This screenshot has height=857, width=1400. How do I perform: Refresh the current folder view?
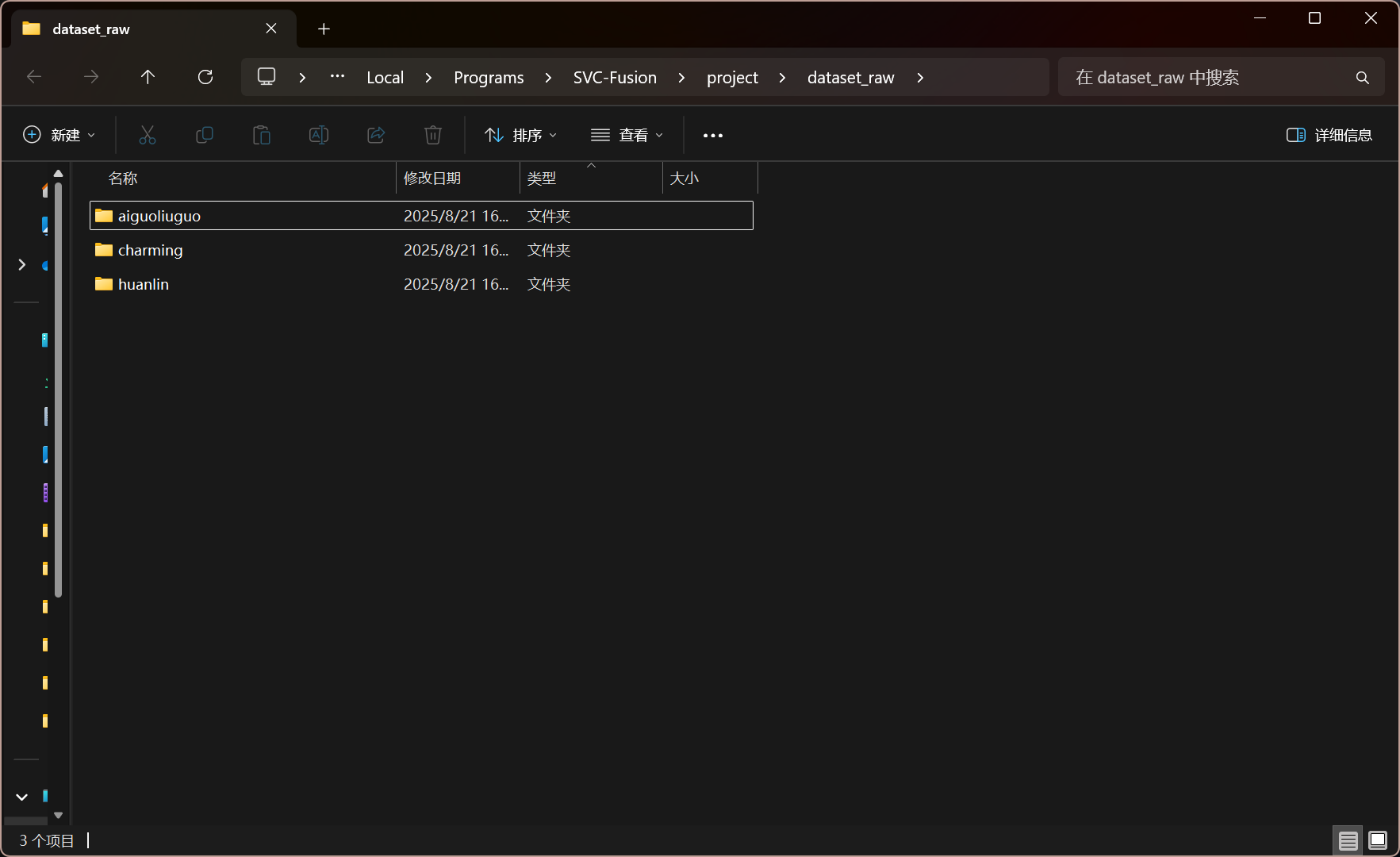tap(205, 77)
